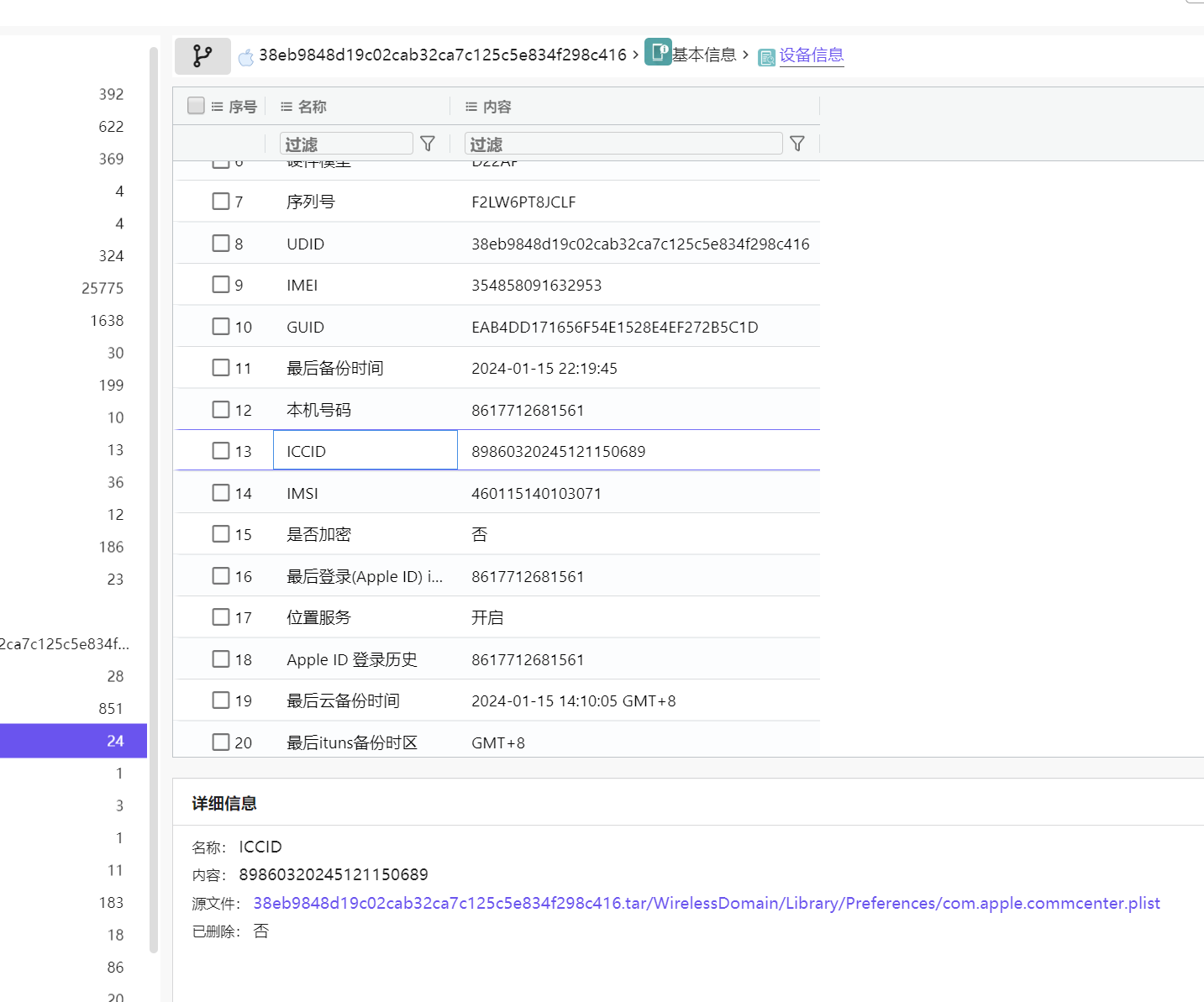Click the 详细信息 panel heading
The width and height of the screenshot is (1204, 1002).
pos(224,803)
